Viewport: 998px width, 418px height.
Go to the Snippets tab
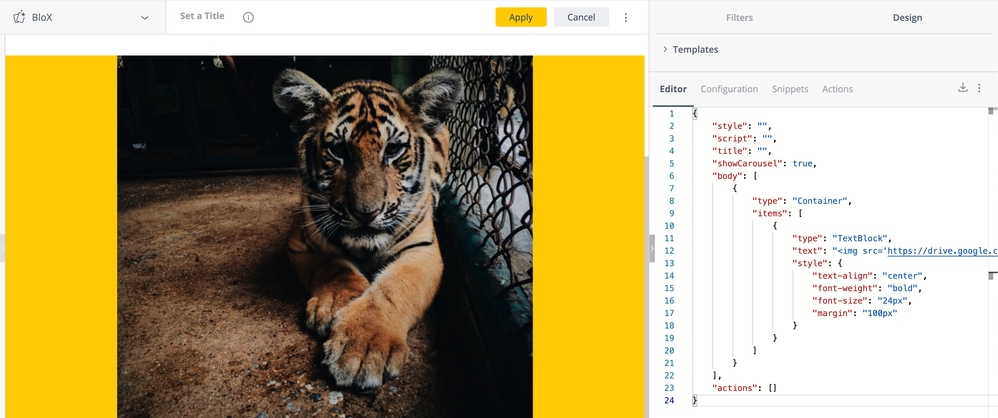pos(790,89)
